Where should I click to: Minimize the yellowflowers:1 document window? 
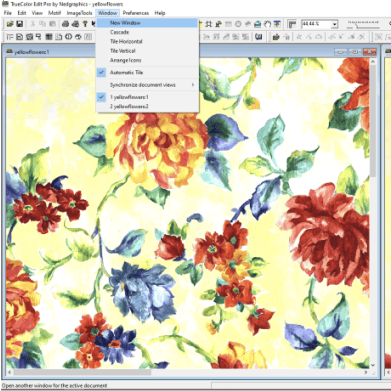(341, 52)
